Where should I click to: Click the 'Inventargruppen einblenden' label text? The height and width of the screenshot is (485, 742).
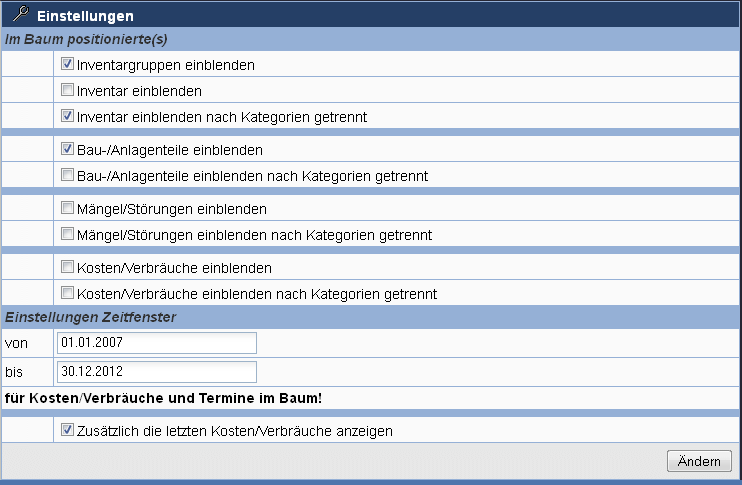[165, 65]
